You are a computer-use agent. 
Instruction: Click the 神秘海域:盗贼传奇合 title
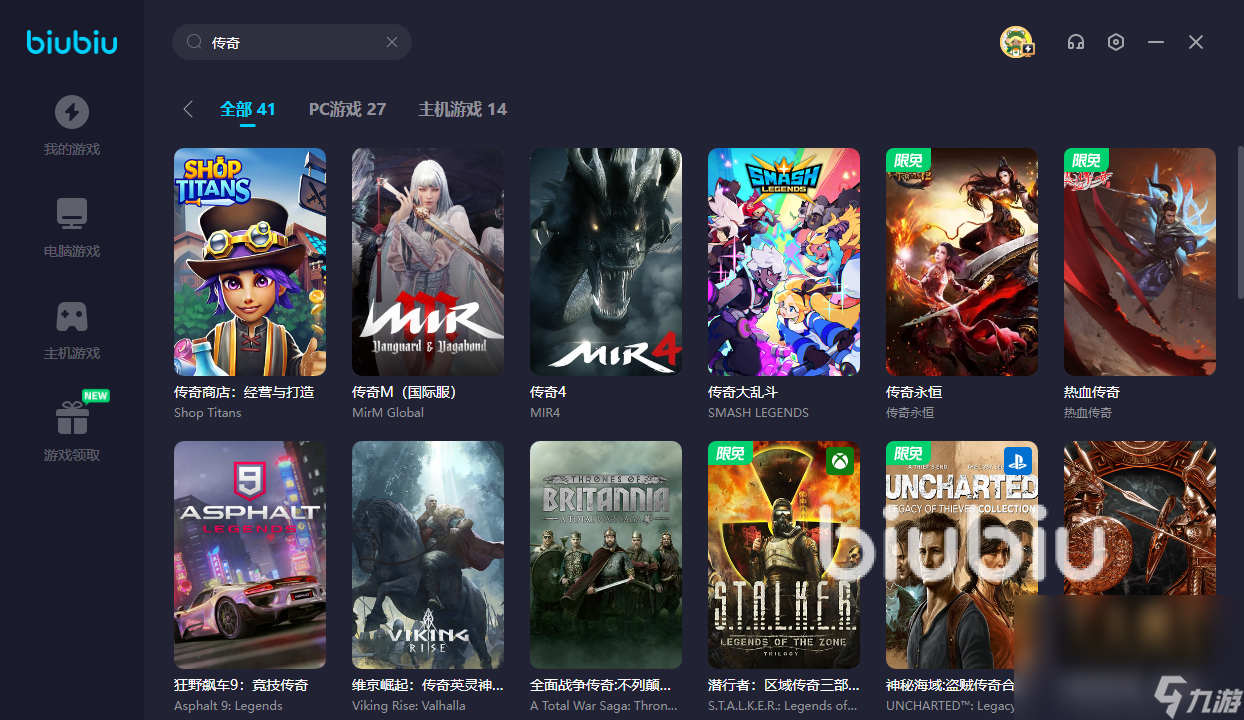(951, 685)
